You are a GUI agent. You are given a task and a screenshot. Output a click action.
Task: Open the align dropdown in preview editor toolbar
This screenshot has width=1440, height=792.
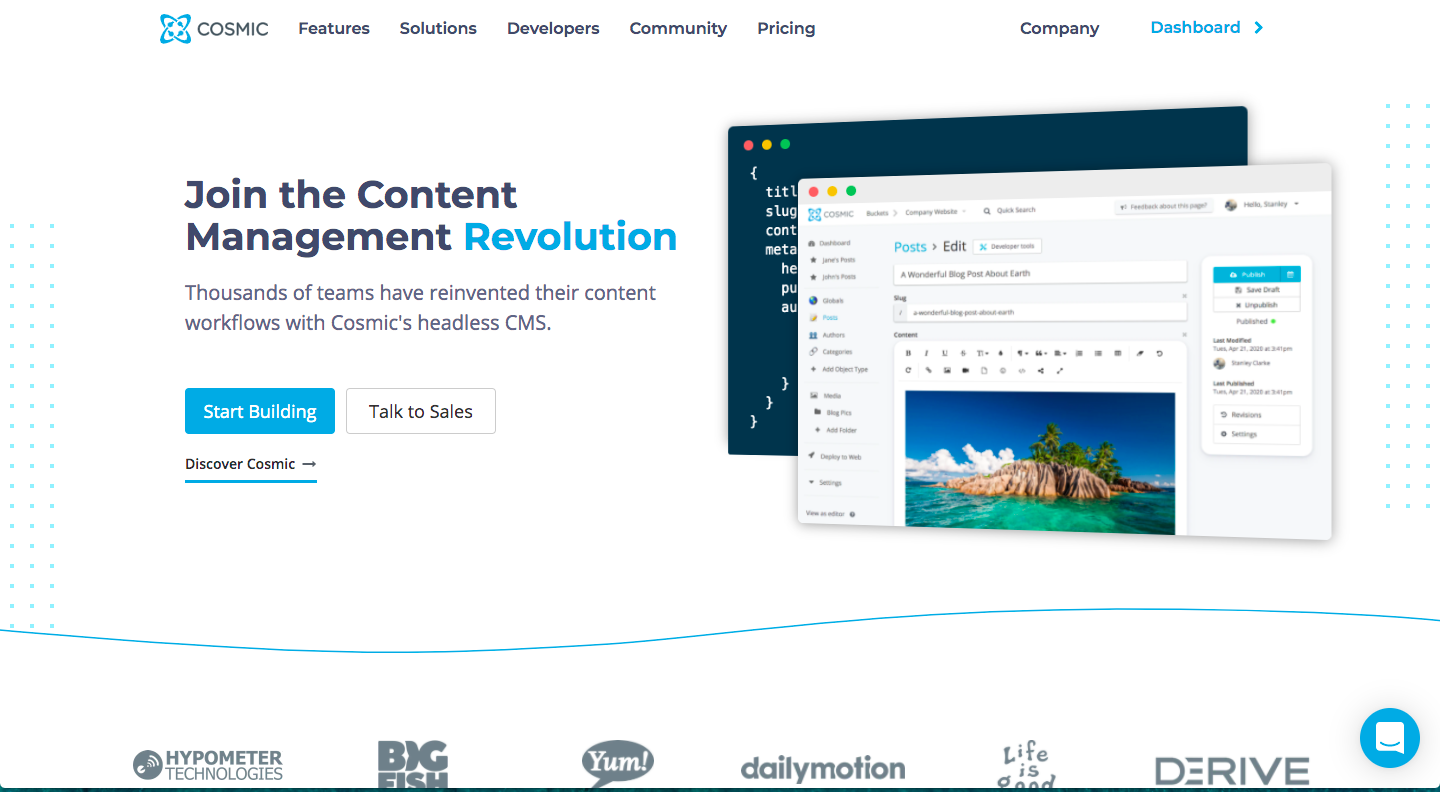pyautogui.click(x=1060, y=353)
